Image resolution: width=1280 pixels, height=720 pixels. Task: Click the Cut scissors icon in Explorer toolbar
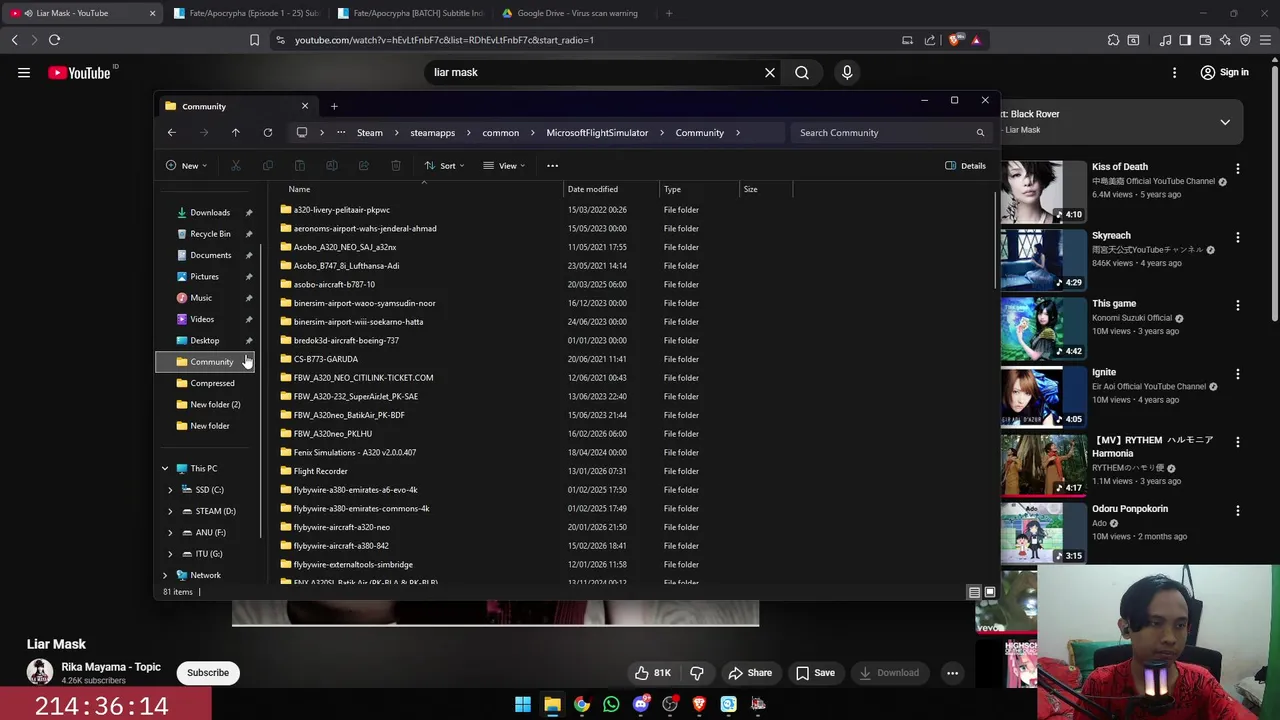[236, 165]
